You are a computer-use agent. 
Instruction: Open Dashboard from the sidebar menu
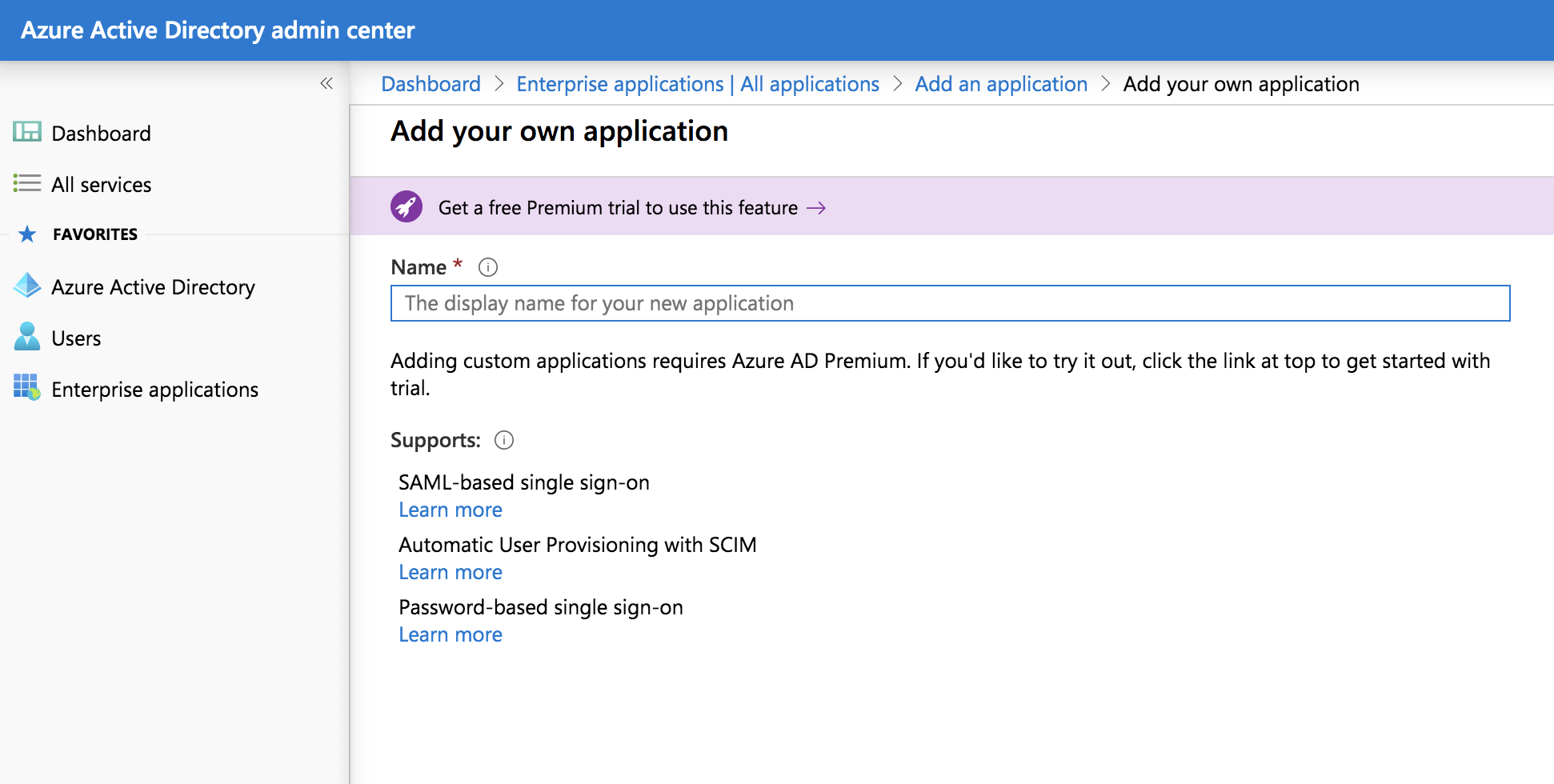(x=101, y=133)
